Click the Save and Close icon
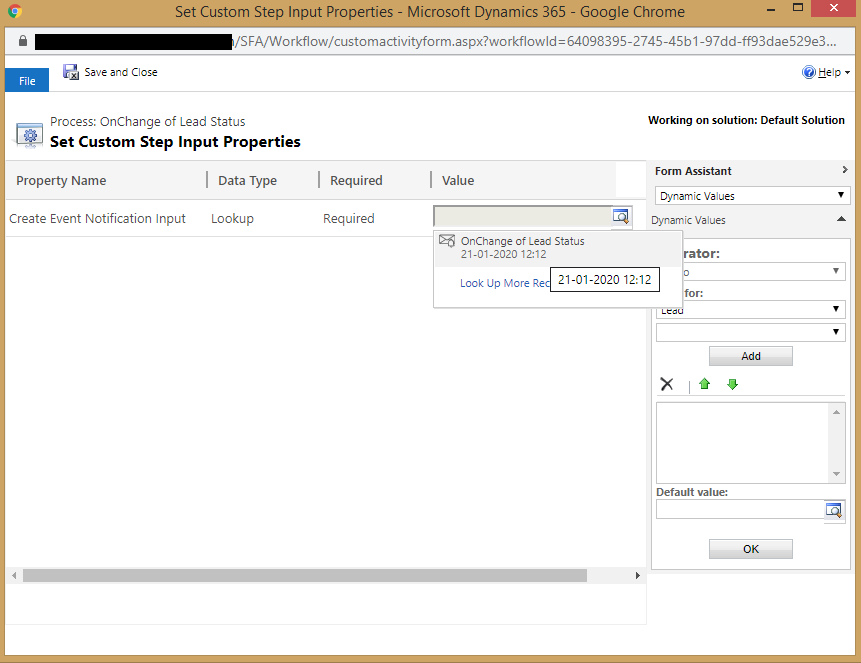This screenshot has width=861, height=663. [71, 72]
